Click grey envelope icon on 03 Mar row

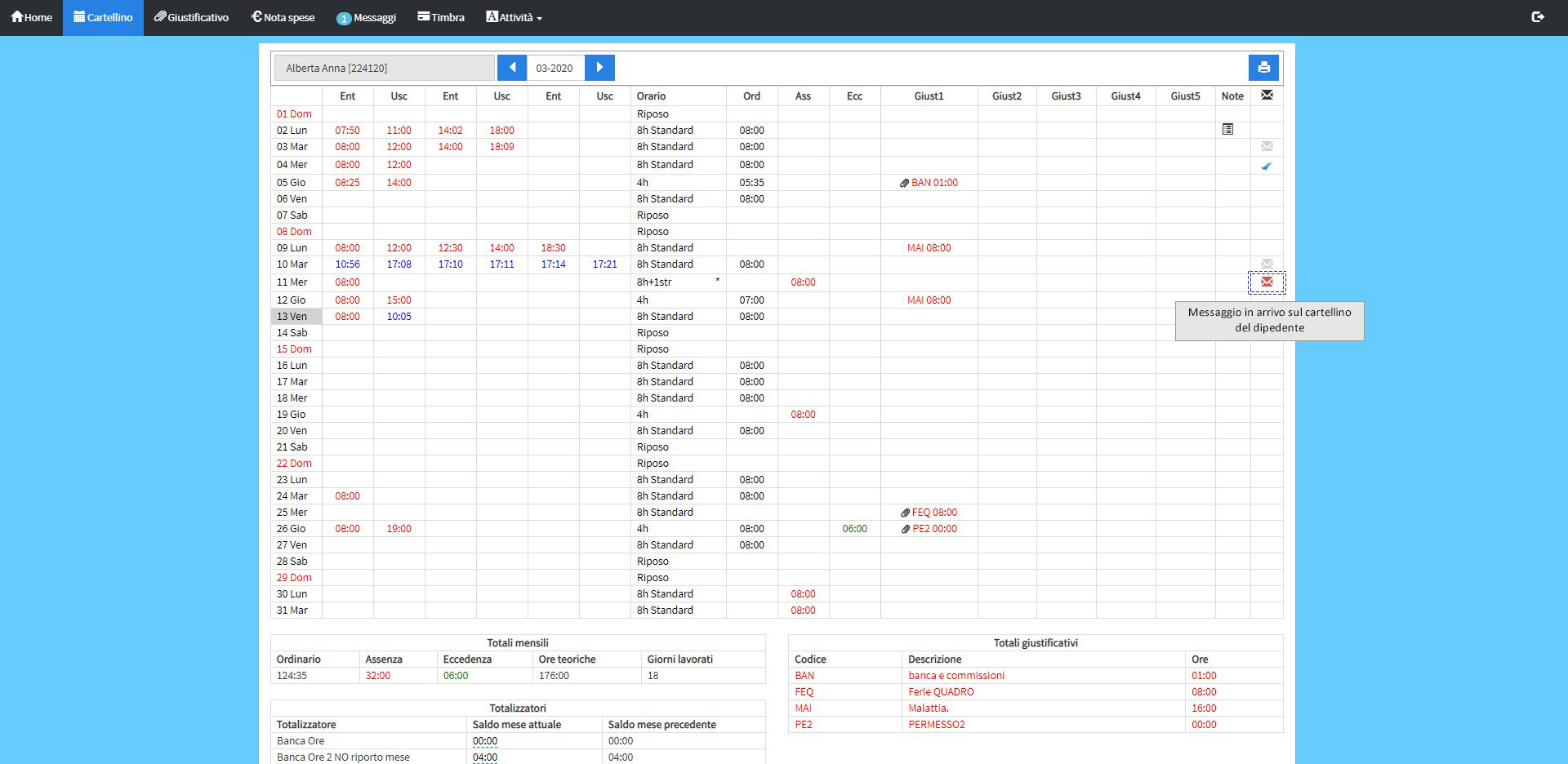1267,146
